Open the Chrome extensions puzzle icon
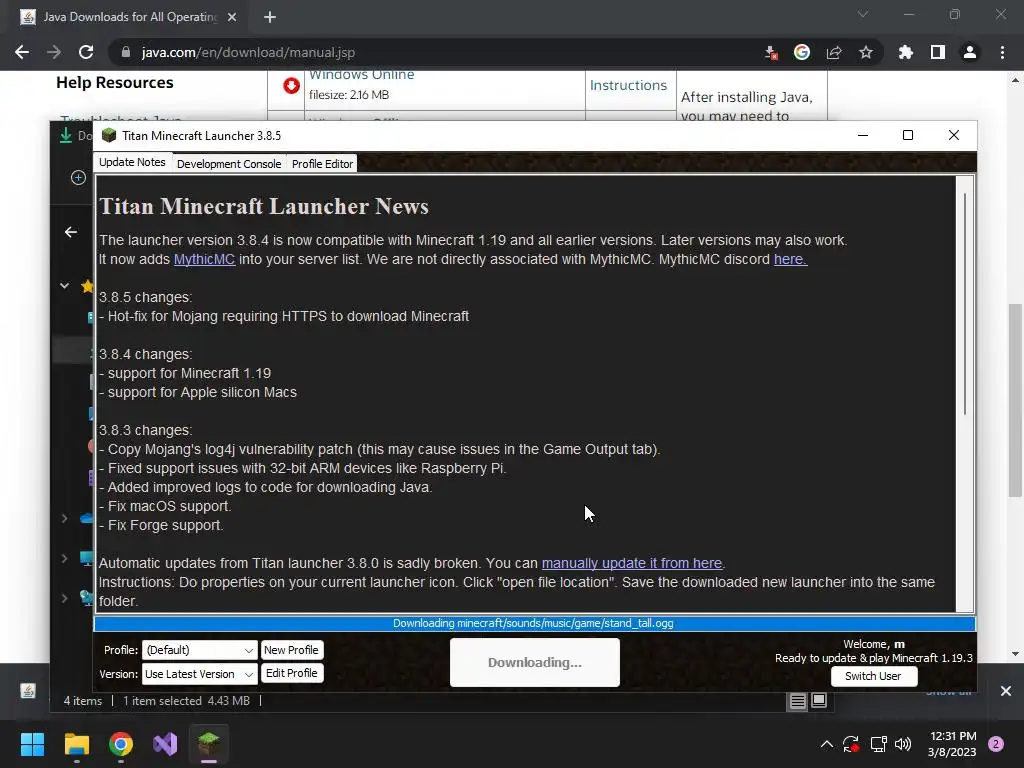Viewport: 1024px width, 768px height. pyautogui.click(x=905, y=52)
